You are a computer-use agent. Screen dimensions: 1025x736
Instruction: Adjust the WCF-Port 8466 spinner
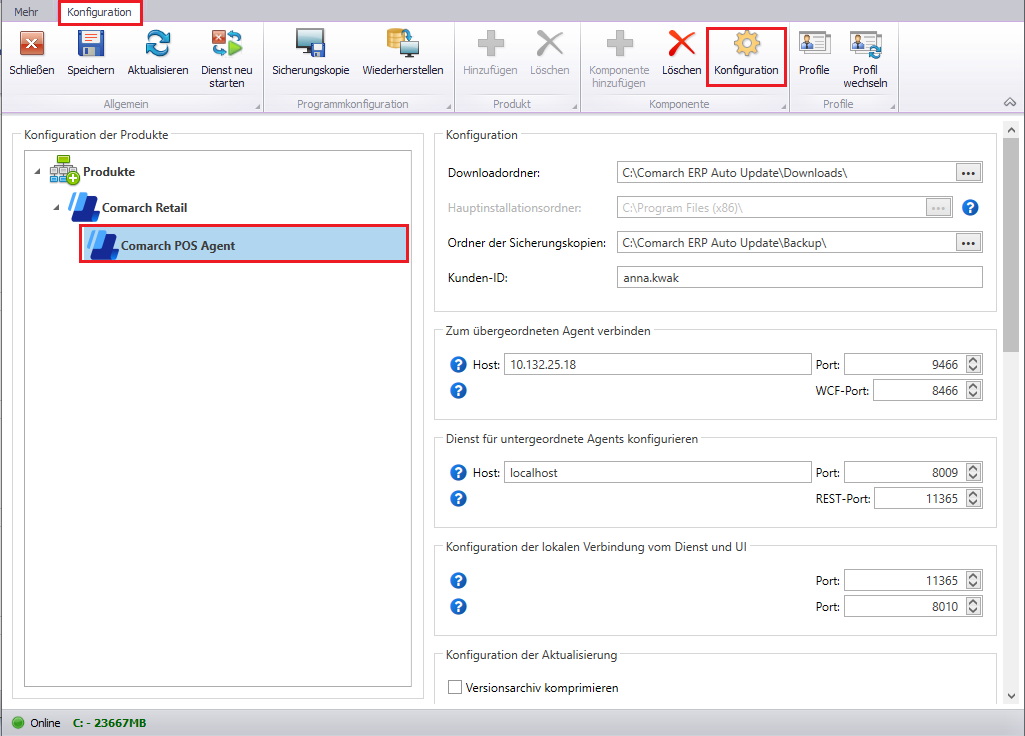tap(973, 391)
